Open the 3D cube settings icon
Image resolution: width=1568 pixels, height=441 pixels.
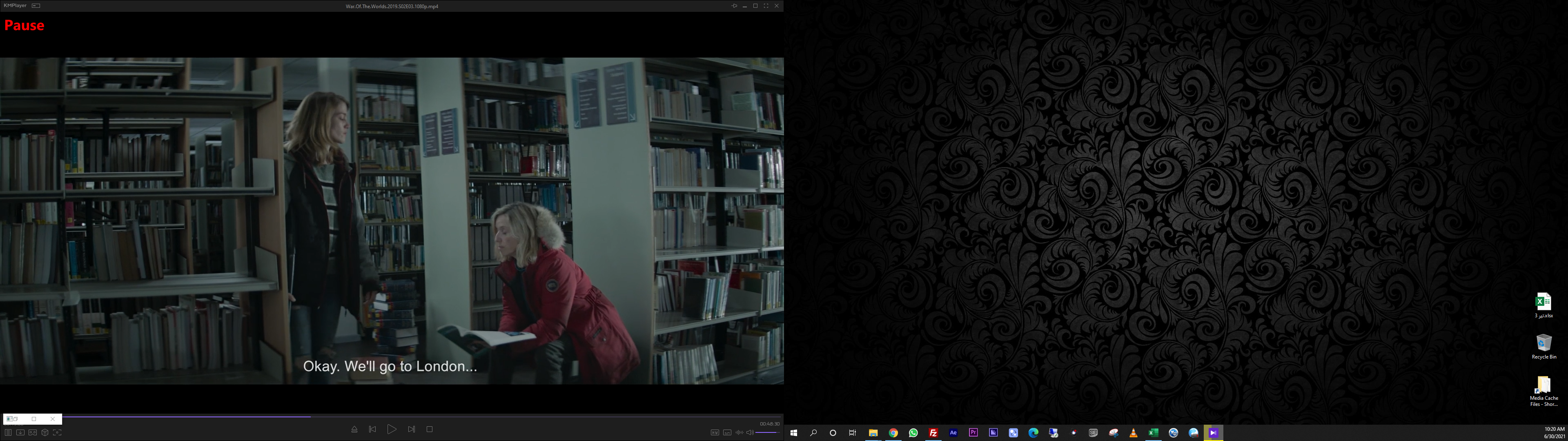45,432
